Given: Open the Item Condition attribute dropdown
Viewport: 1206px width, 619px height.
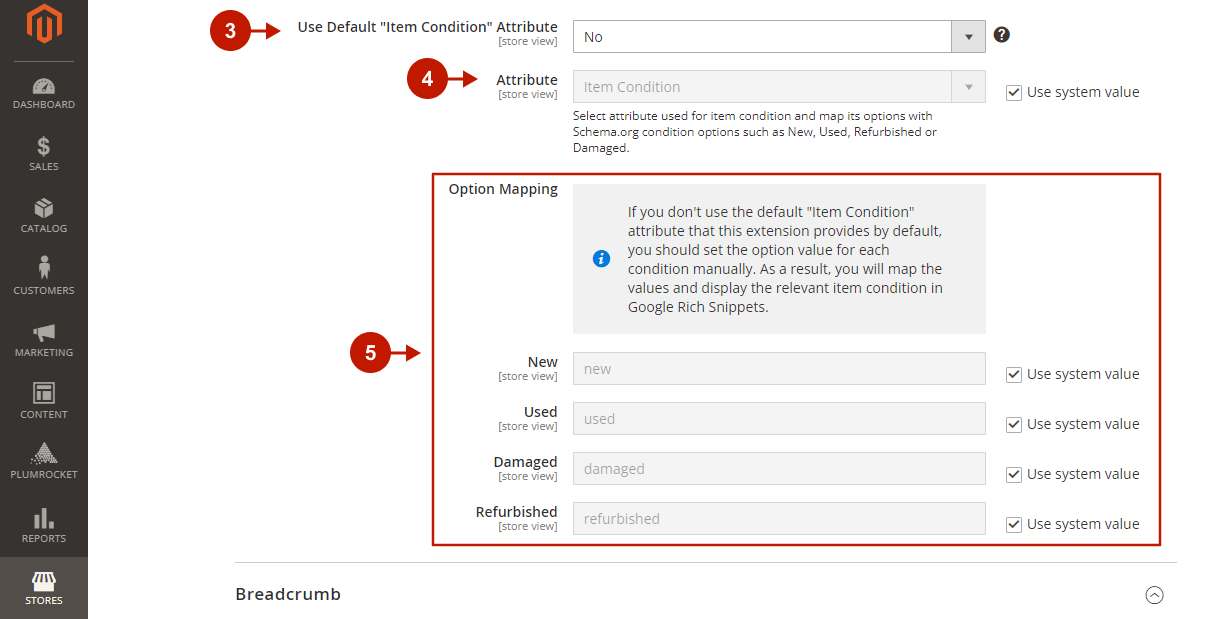Looking at the screenshot, I should [966, 87].
